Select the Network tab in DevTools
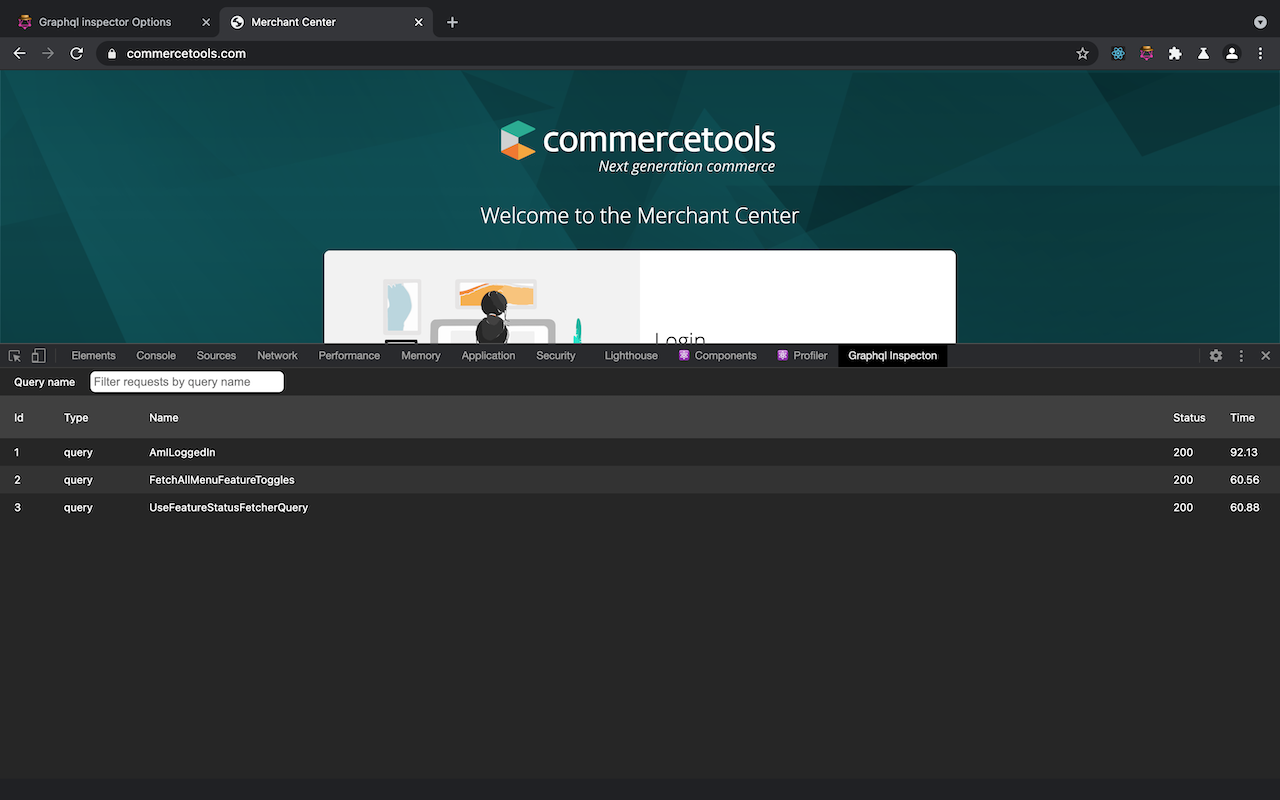 pos(276,355)
